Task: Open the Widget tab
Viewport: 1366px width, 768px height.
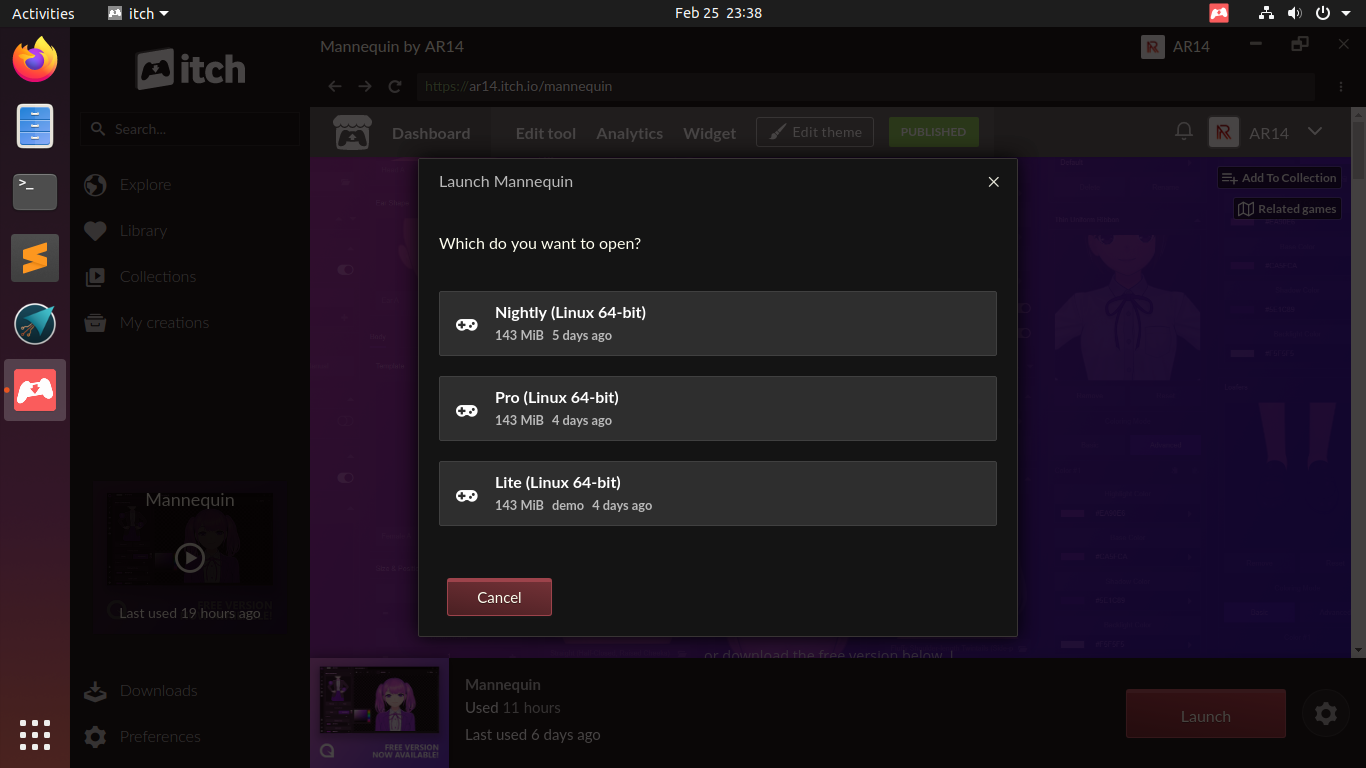Action: [x=710, y=133]
